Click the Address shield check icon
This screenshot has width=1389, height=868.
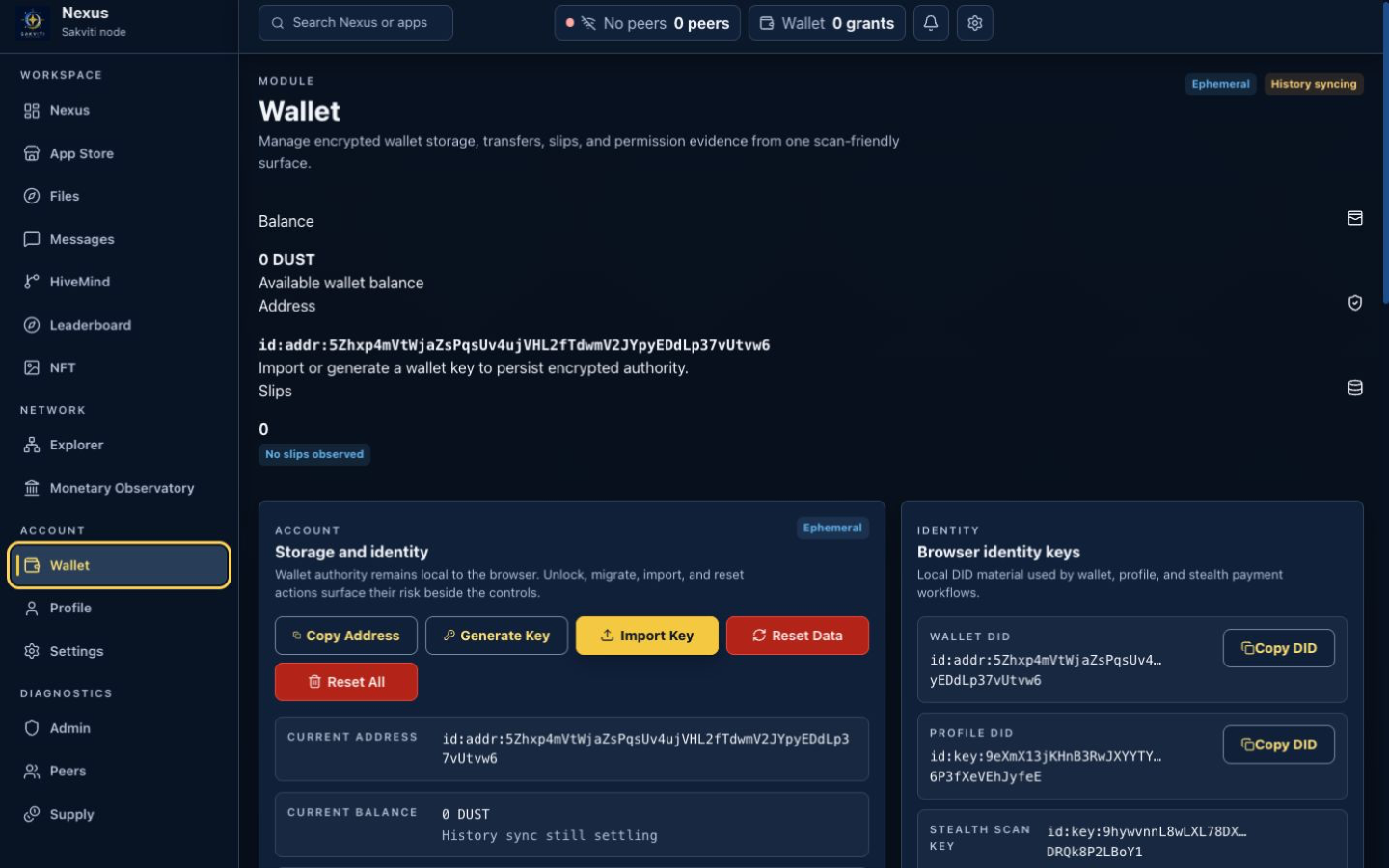click(x=1355, y=303)
